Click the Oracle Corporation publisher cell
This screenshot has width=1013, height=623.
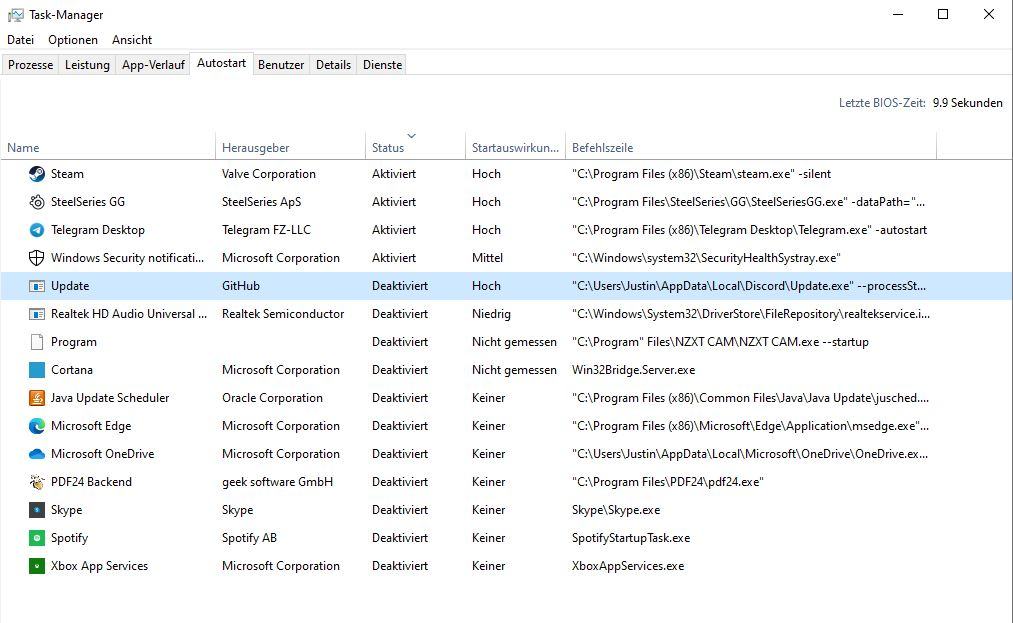[272, 398]
